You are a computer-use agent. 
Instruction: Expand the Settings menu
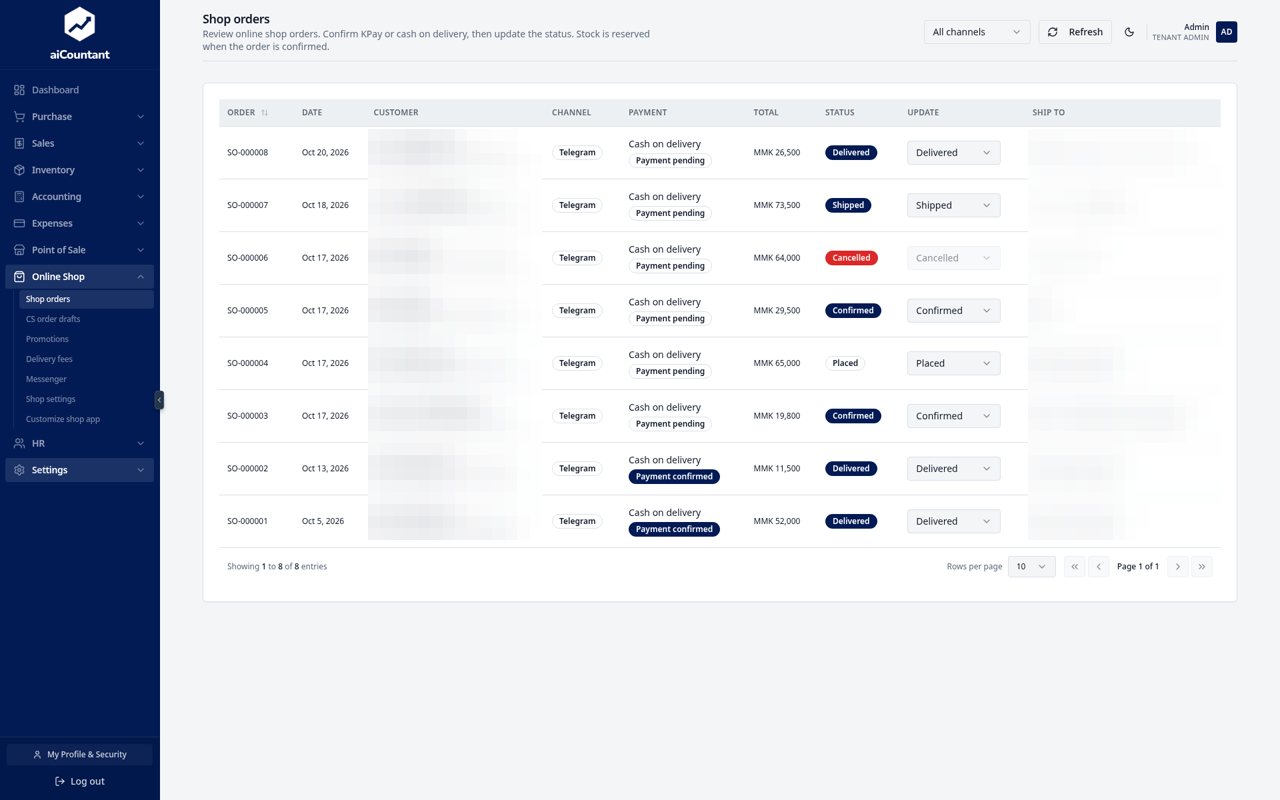click(x=79, y=470)
